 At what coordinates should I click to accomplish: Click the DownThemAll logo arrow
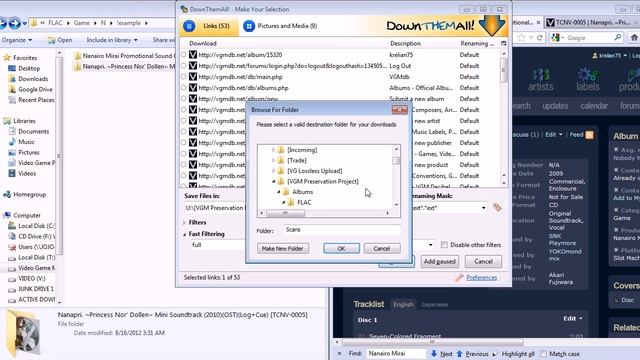pyautogui.click(x=492, y=26)
